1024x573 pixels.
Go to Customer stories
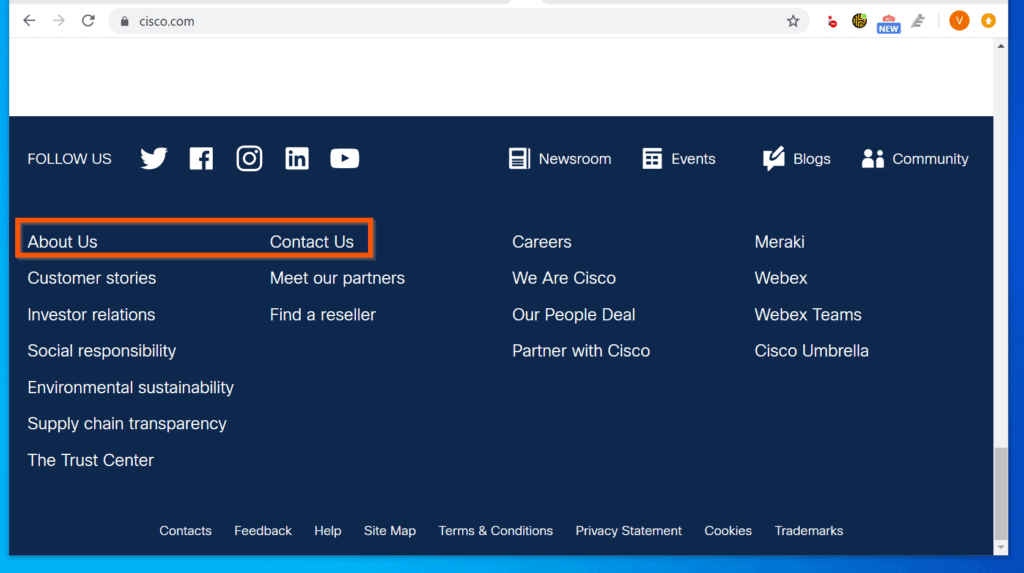click(91, 278)
